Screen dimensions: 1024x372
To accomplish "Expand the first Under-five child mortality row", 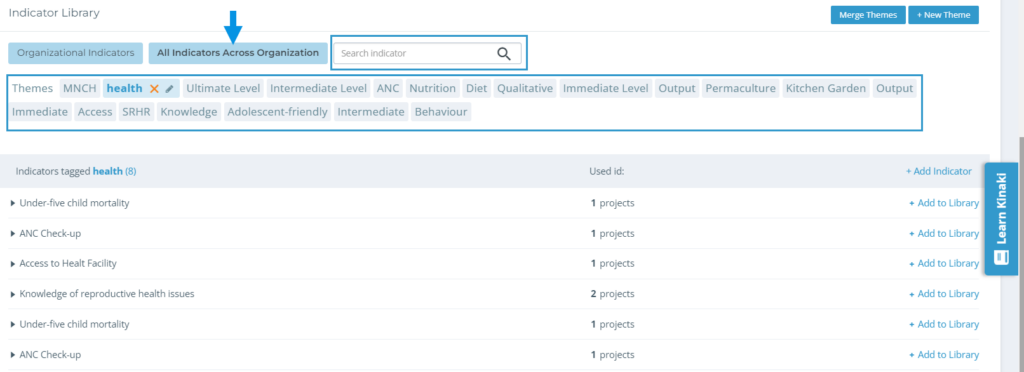I will (13, 203).
